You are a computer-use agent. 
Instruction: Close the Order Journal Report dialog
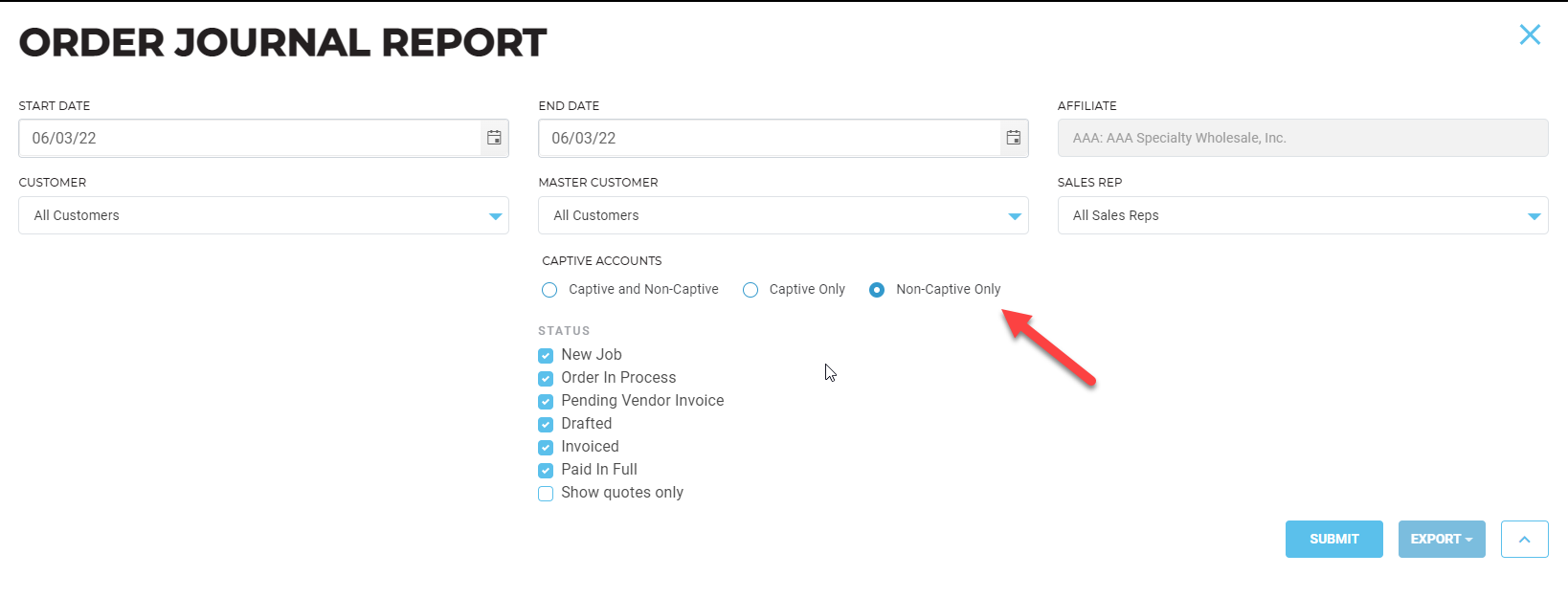(1530, 34)
